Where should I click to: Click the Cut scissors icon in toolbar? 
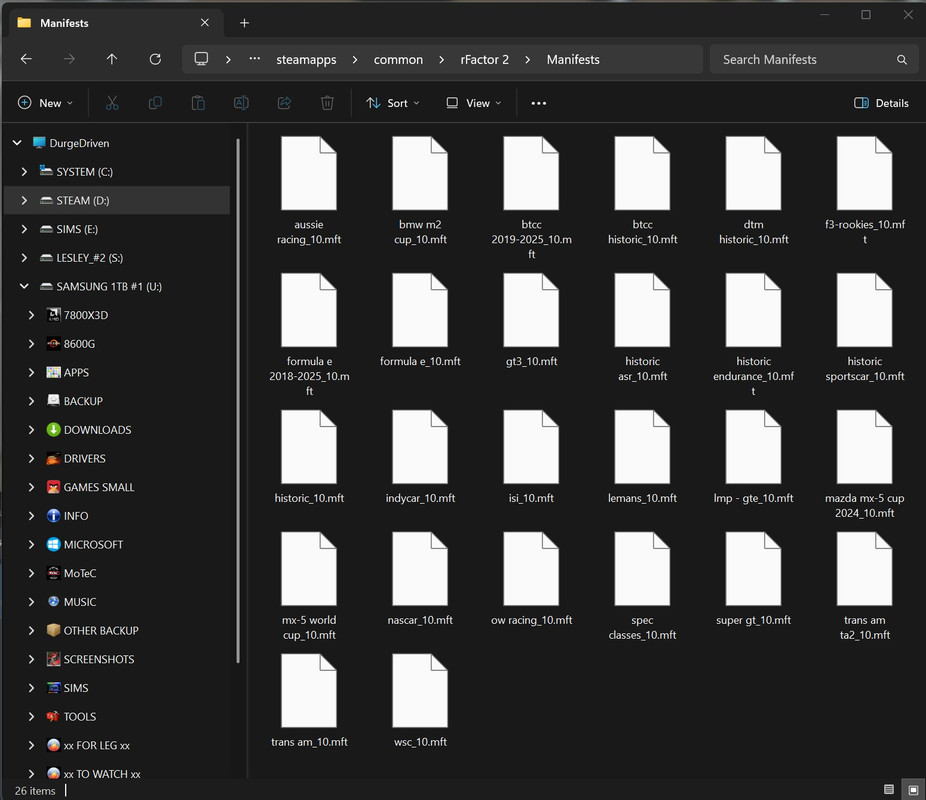pos(112,103)
